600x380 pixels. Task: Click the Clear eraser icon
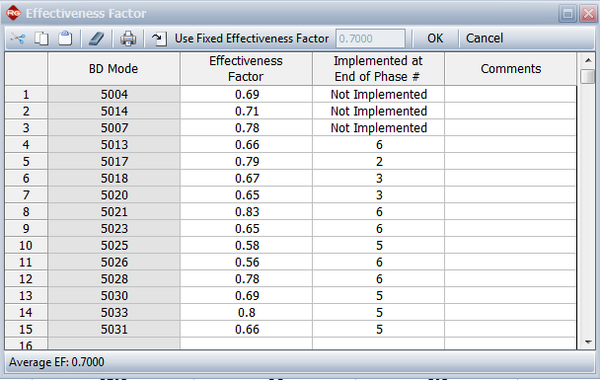[96, 39]
